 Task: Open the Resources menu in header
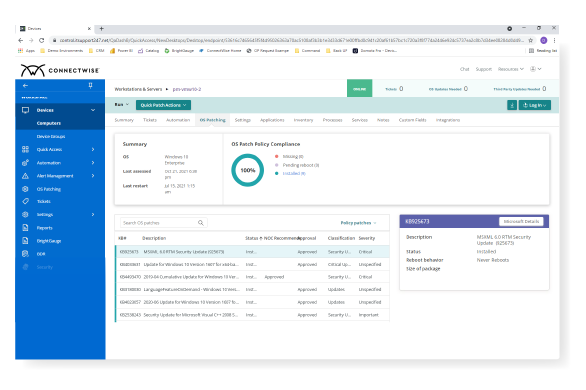511,69
